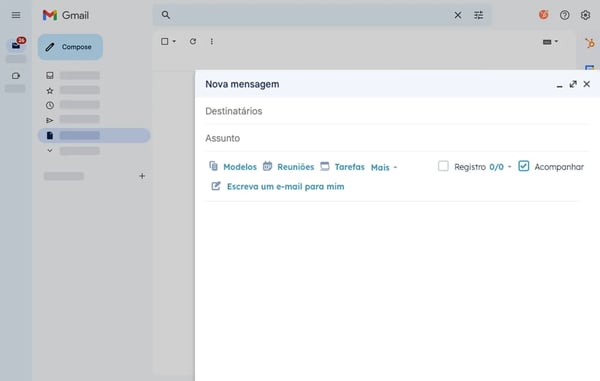Open the Starred folder icon
600x381 pixels.
coord(50,91)
